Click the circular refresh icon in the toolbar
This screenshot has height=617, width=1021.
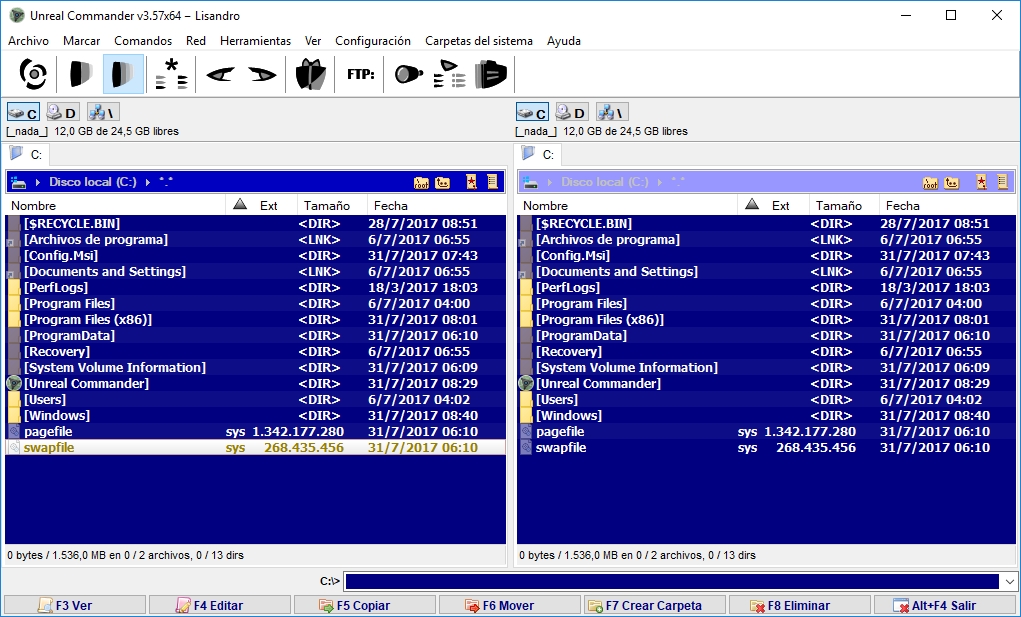[33, 74]
